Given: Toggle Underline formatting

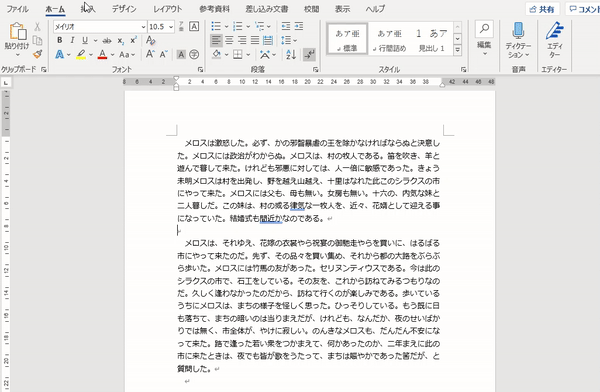Looking at the screenshot, I should click(x=85, y=40).
